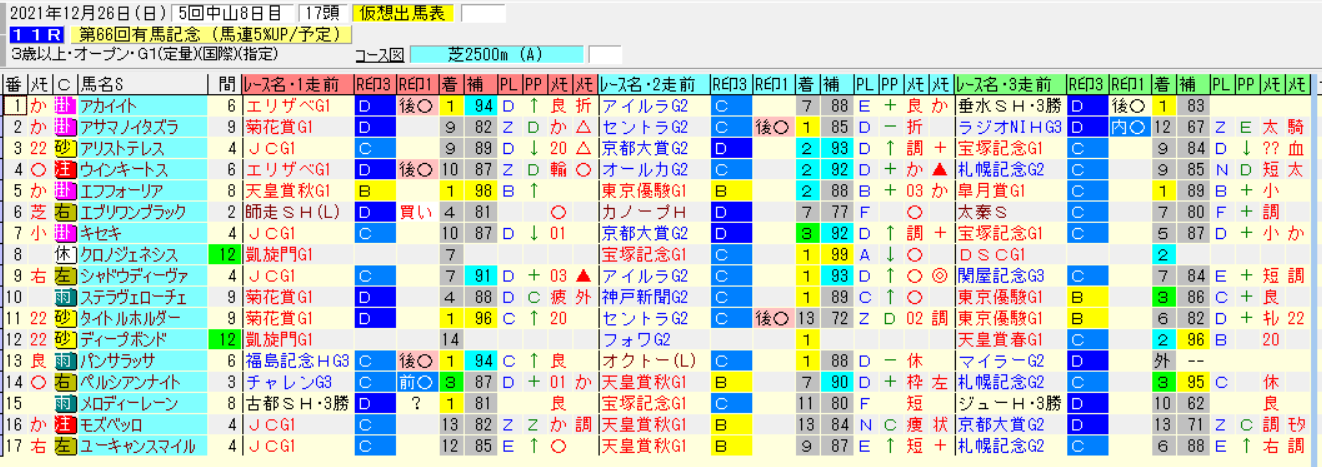Click the 仮想出馬表 button
This screenshot has height=467, width=1322.
pyautogui.click(x=404, y=13)
